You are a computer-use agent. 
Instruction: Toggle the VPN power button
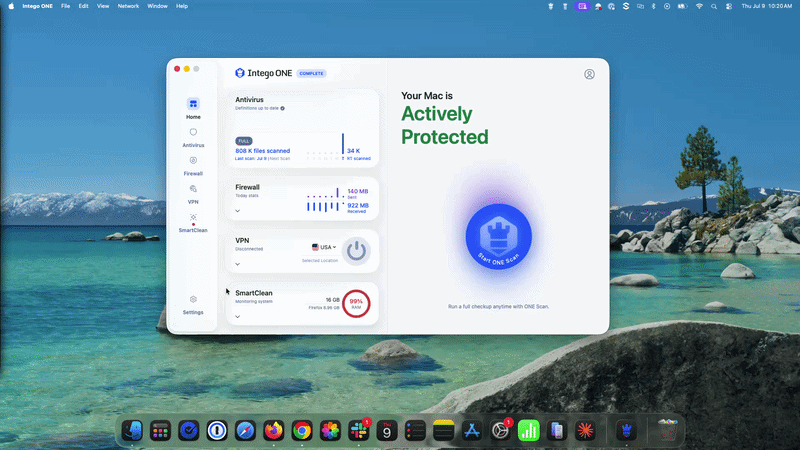point(356,251)
